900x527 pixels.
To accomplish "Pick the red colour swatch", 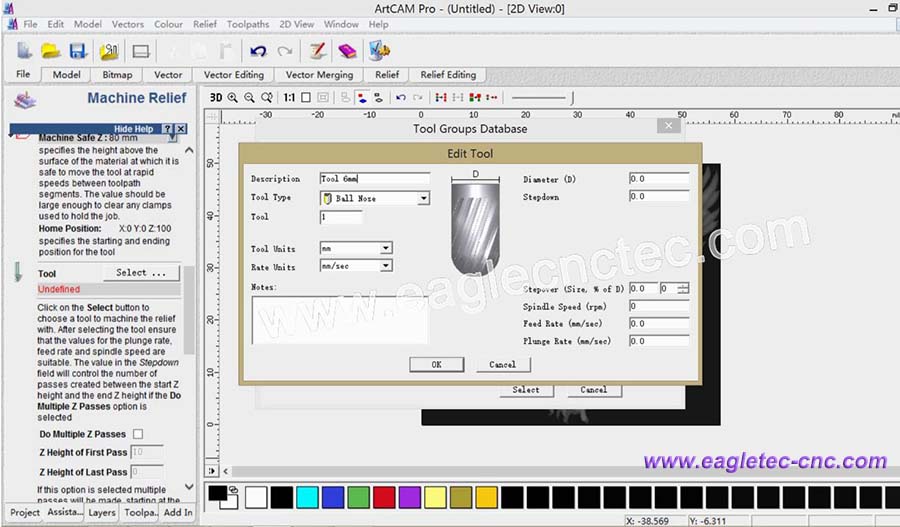I will pos(384,497).
